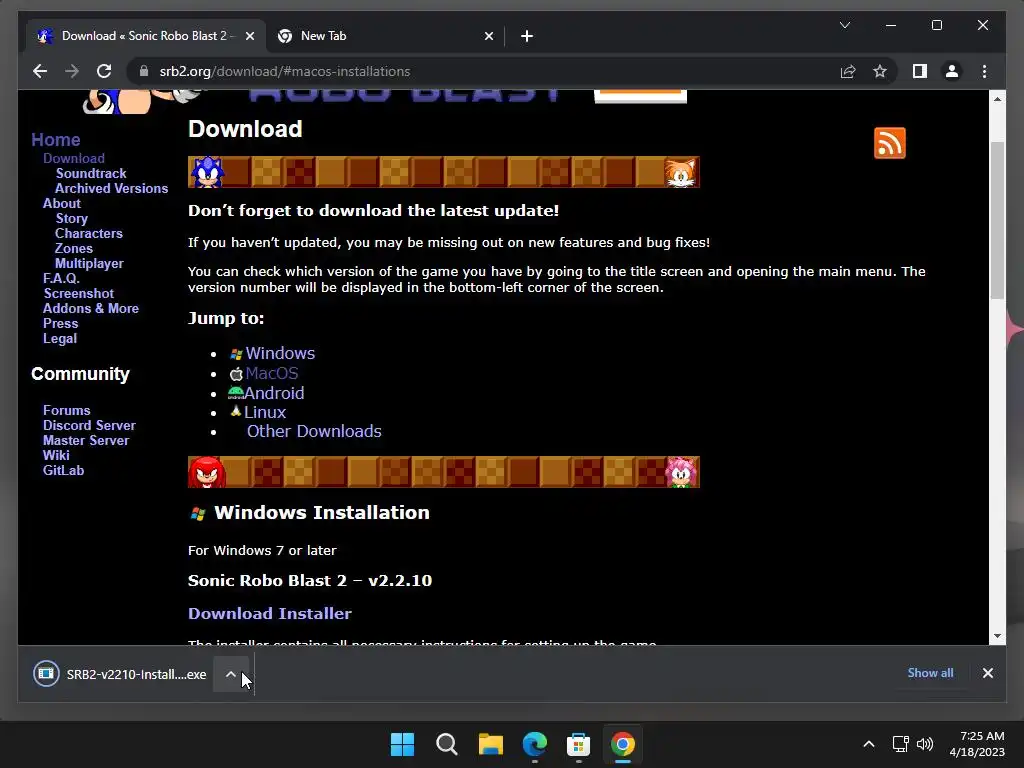The image size is (1024, 768).
Task: Open the Wiki link
Action: (56, 455)
